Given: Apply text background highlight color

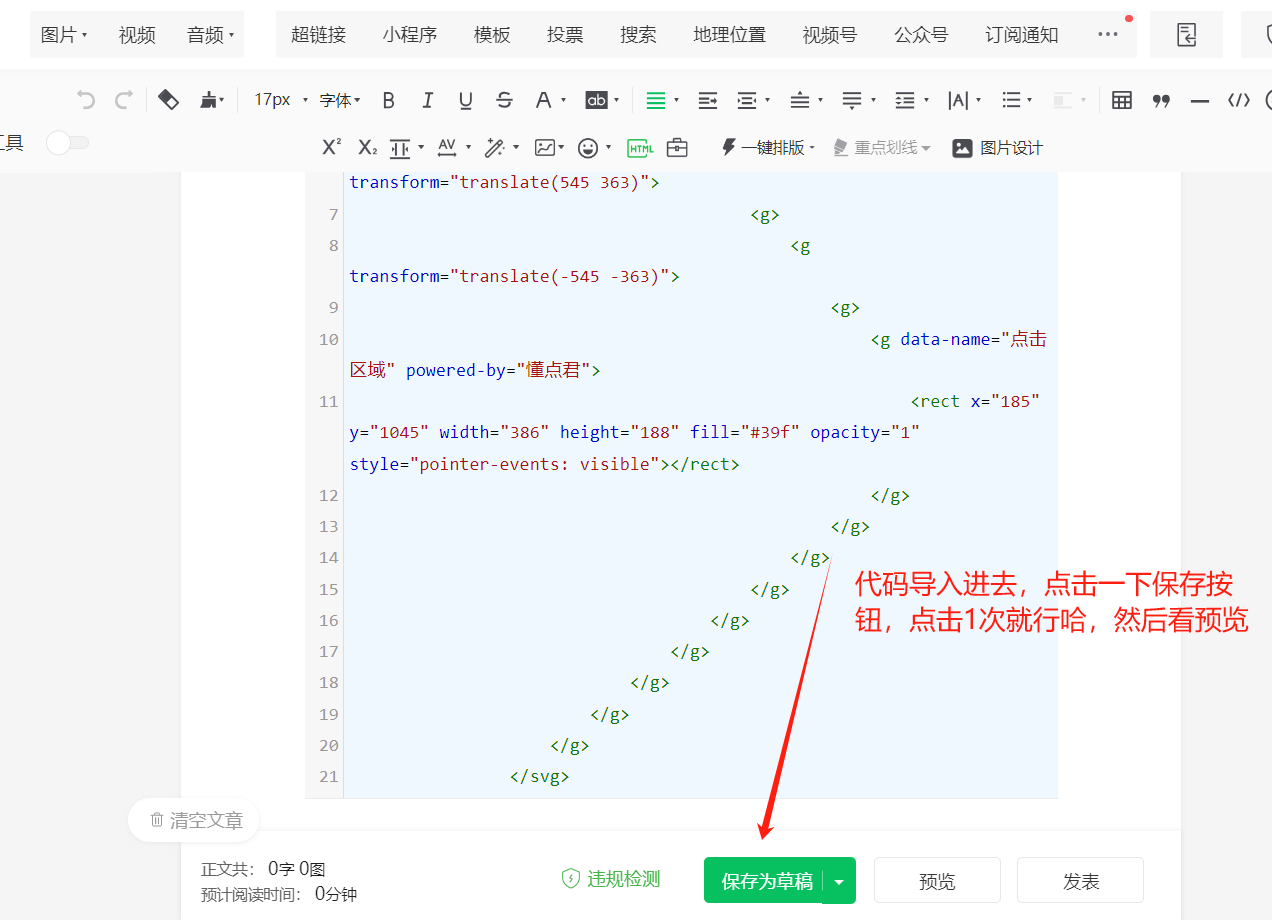Looking at the screenshot, I should (x=596, y=100).
